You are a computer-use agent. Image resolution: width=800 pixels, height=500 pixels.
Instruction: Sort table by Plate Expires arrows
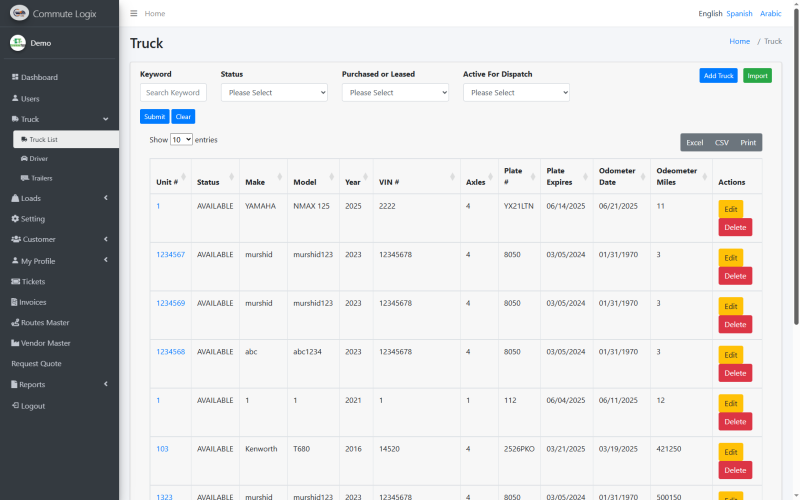[x=585, y=177]
